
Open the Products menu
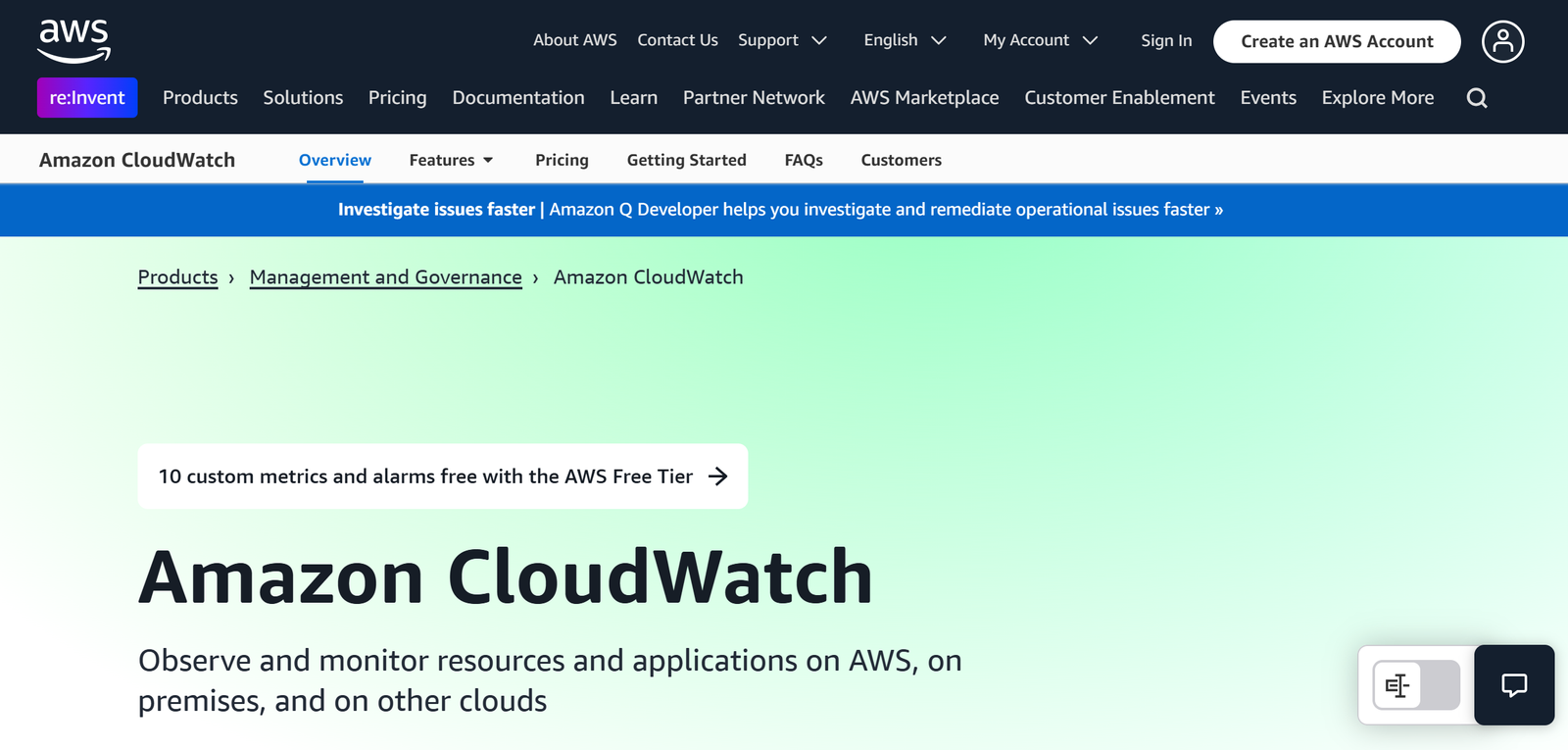tap(200, 98)
